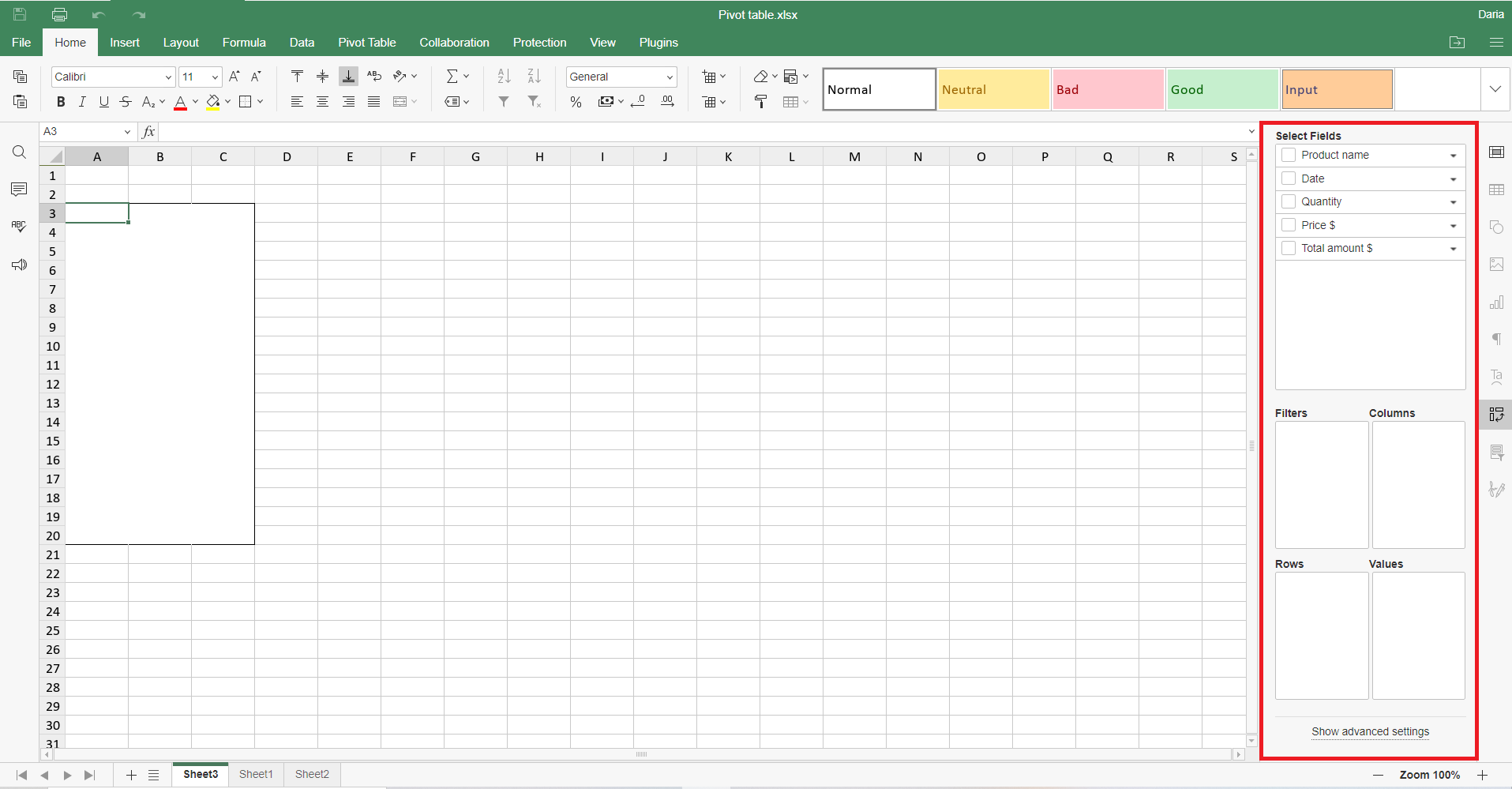Check the Quantity field checkbox
The height and width of the screenshot is (789, 1512).
pyautogui.click(x=1289, y=201)
